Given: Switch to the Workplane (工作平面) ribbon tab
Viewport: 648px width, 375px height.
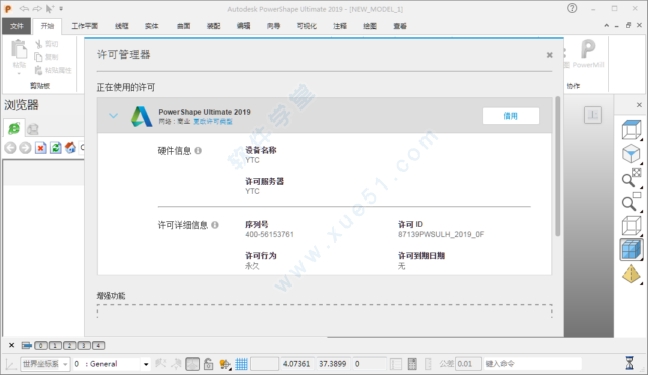Looking at the screenshot, I should 85,26.
